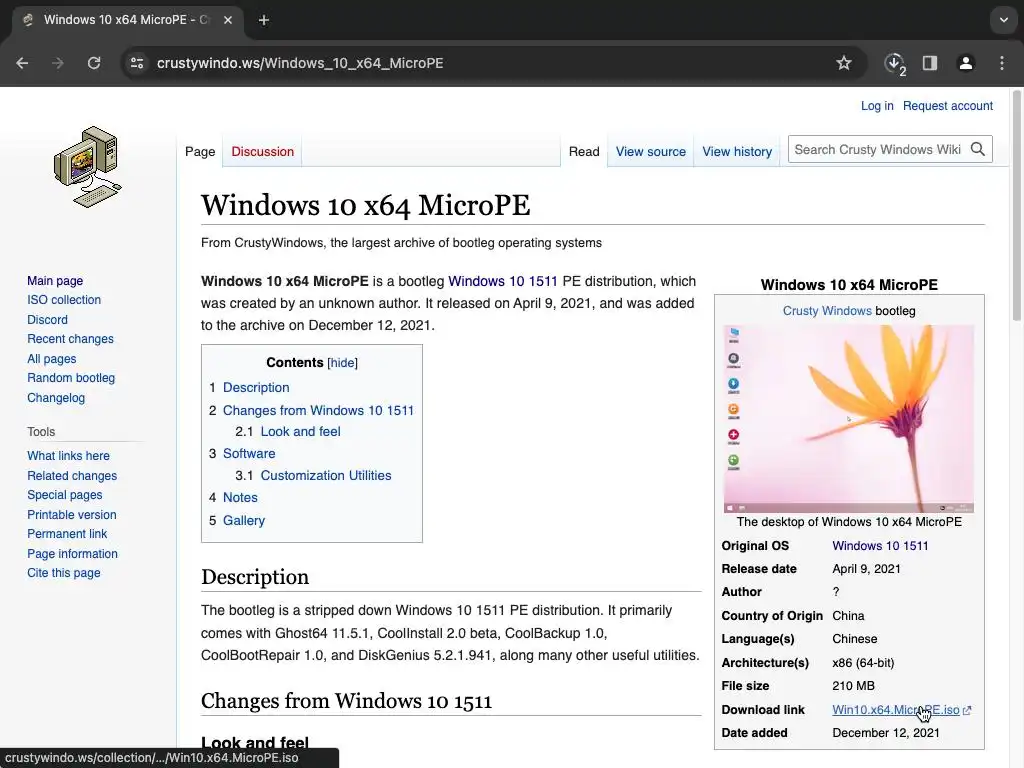The image size is (1024, 768).
Task: Click the browser forward arrow
Action: pos(58,63)
